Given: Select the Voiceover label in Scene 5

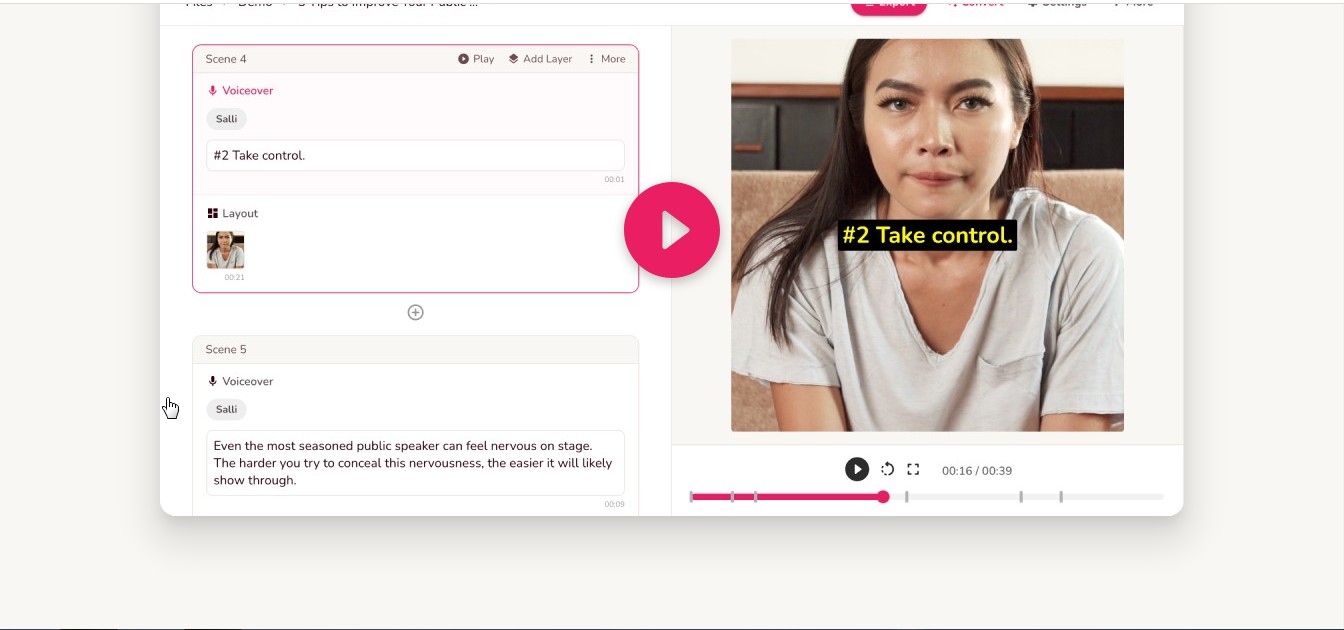Looking at the screenshot, I should coord(240,381).
